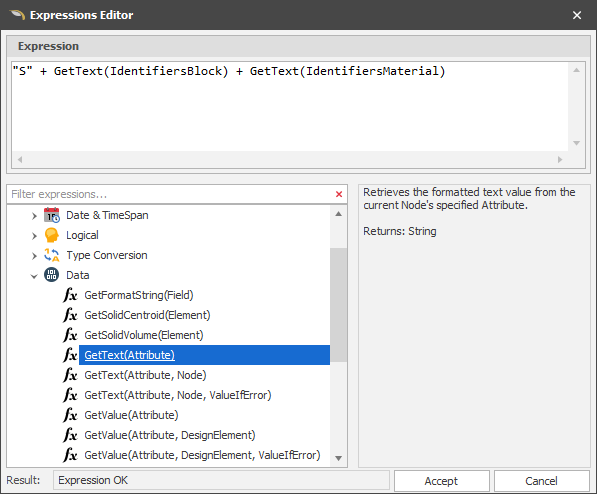Click the Logical category head icon
Viewport: 597px width, 494px height.
51,235
